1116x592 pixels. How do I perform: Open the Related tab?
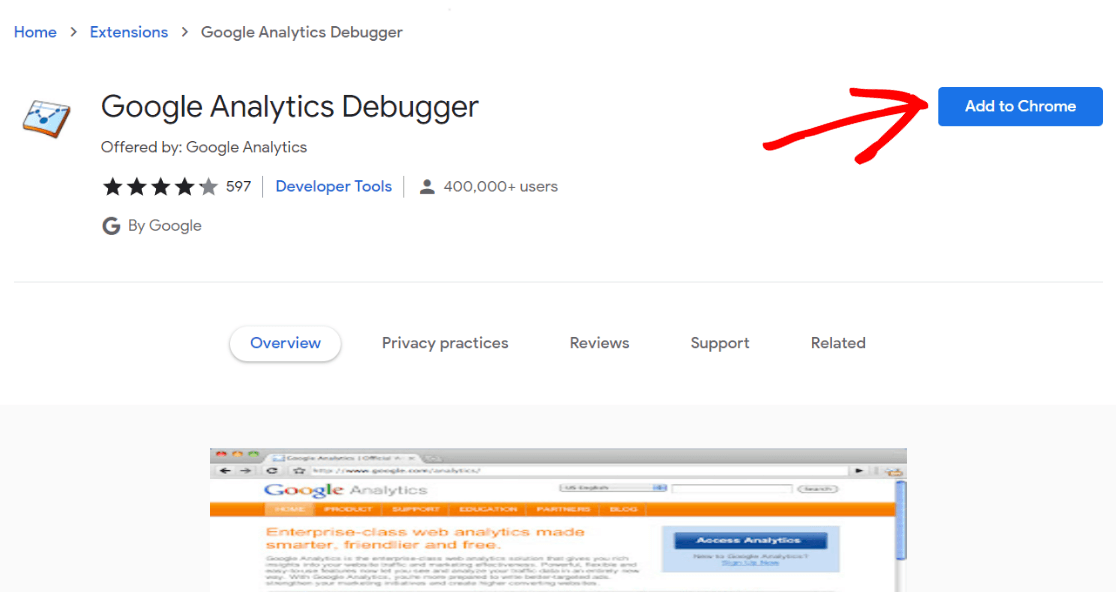pyautogui.click(x=838, y=343)
